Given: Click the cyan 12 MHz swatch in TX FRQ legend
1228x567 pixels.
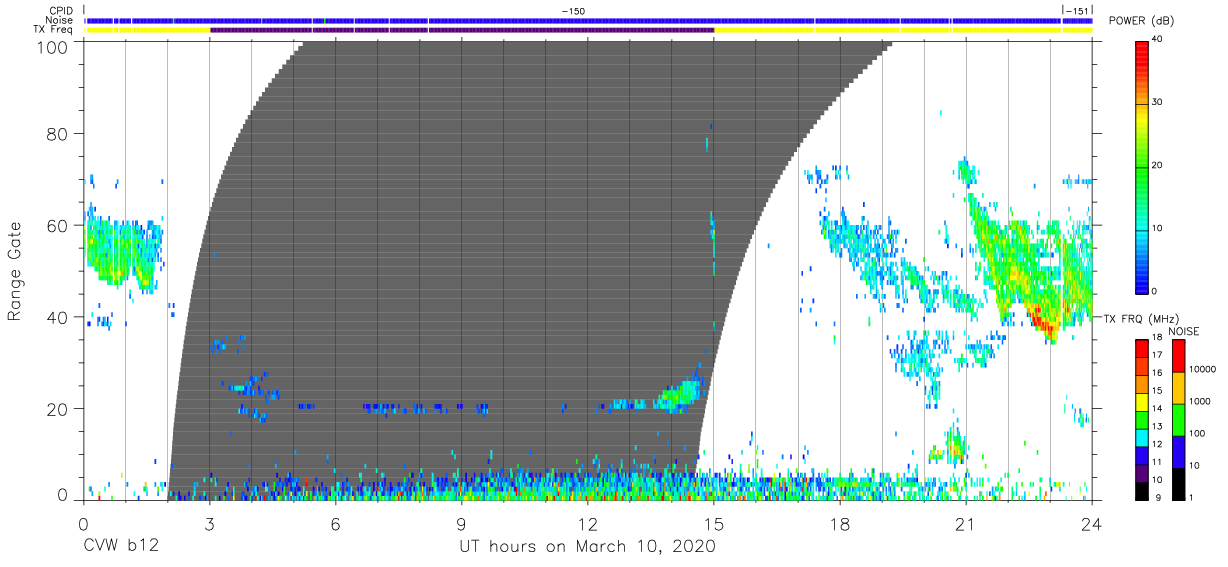Looking at the screenshot, I should (x=1141, y=438).
